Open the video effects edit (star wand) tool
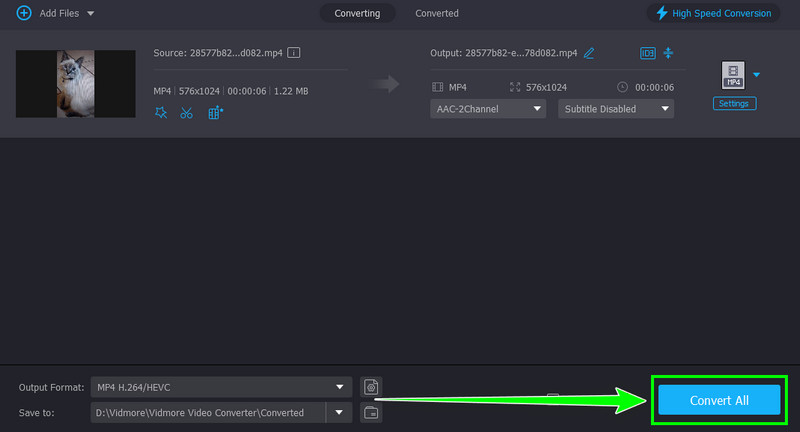This screenshot has width=800, height=432. pyautogui.click(x=162, y=113)
